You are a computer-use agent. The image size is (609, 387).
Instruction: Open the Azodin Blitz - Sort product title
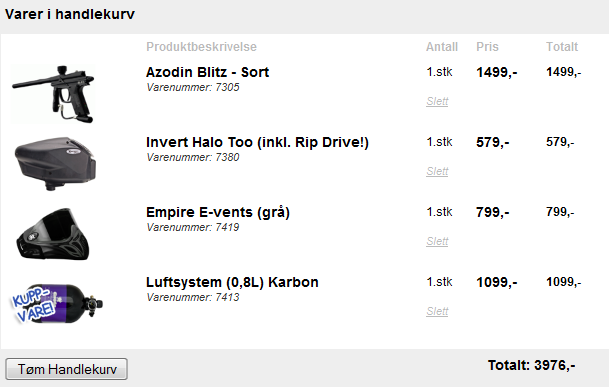click(207, 72)
